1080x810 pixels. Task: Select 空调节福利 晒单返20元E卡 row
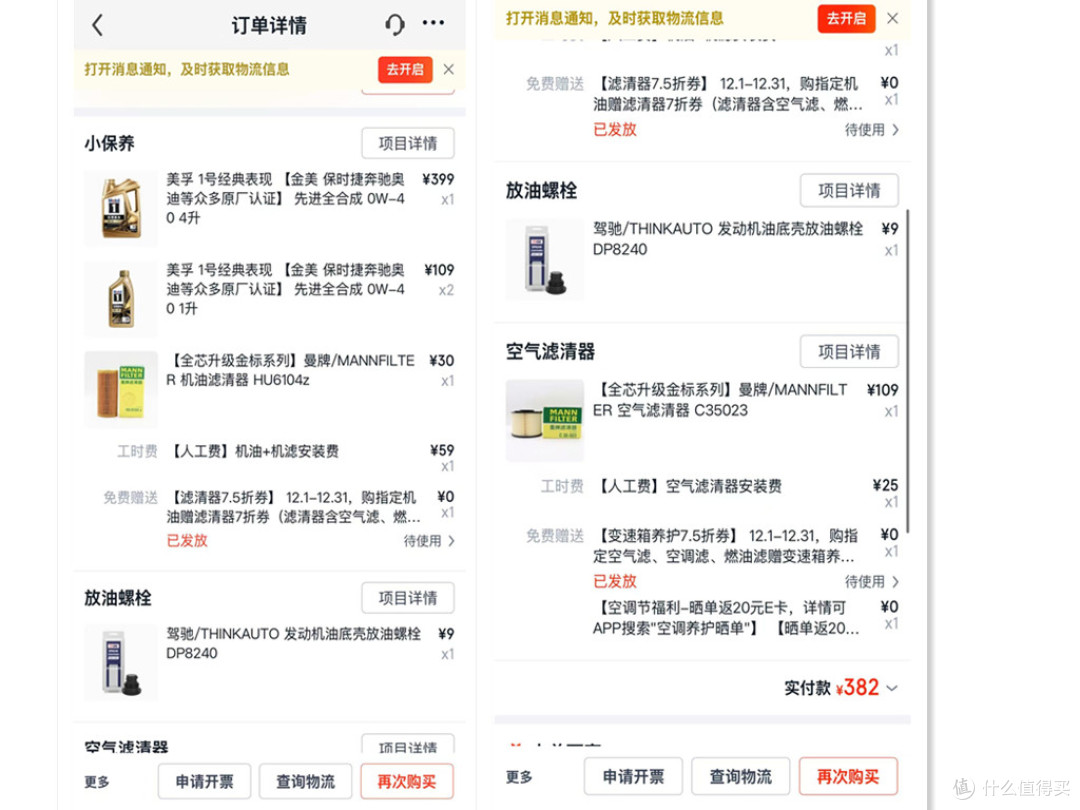(746, 618)
